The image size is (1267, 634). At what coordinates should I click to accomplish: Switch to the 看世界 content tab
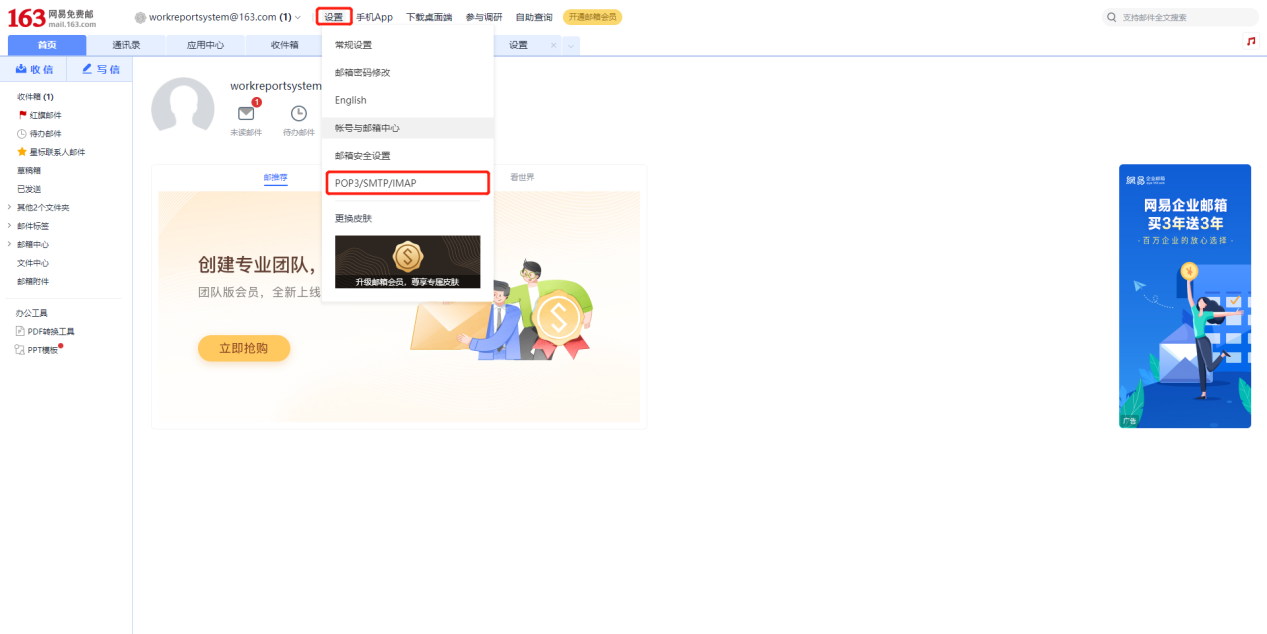click(522, 177)
